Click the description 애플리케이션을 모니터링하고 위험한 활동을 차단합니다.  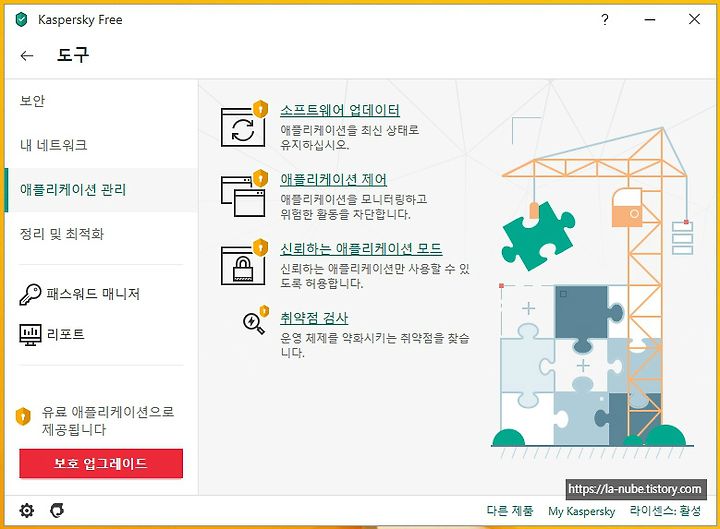[x=354, y=207]
